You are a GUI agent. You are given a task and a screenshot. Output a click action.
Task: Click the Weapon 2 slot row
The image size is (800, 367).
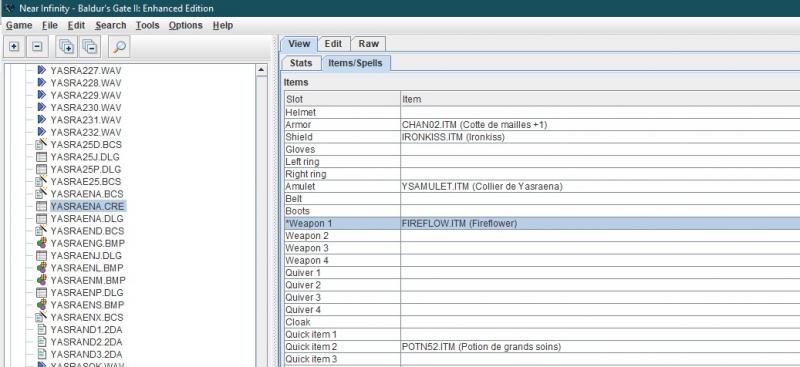coord(542,236)
